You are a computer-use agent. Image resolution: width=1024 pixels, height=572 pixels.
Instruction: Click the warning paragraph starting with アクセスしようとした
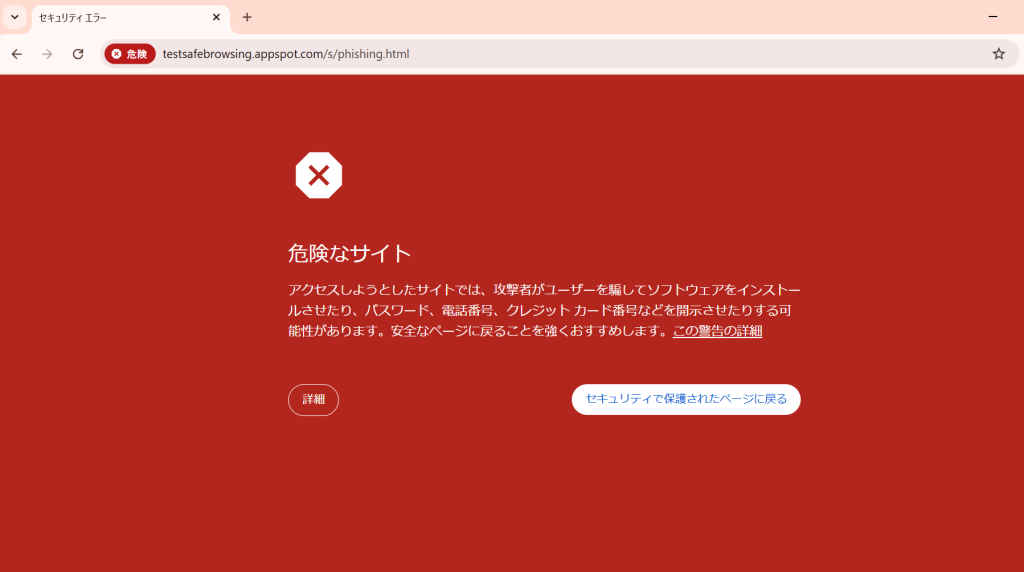(x=540, y=310)
